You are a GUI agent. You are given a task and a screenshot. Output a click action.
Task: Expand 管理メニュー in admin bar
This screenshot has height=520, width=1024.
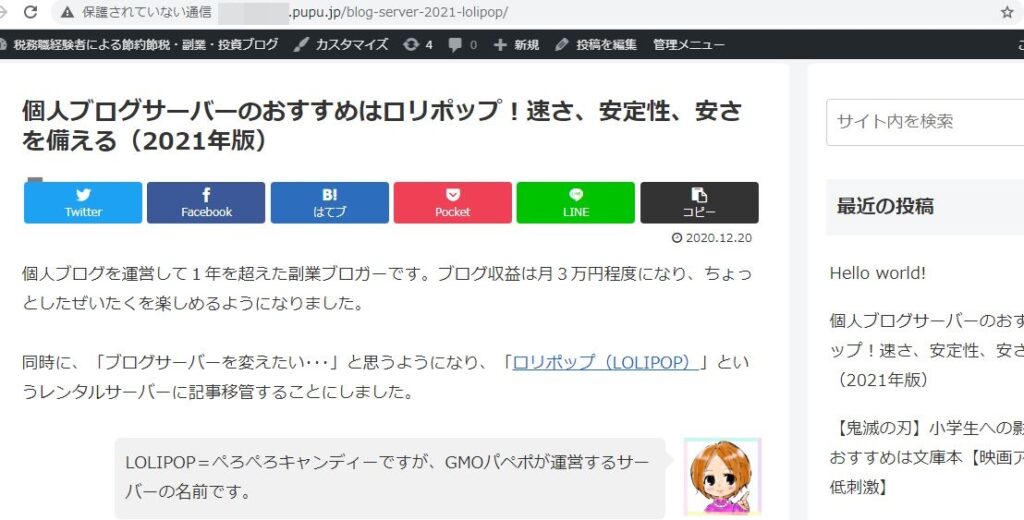pyautogui.click(x=689, y=44)
